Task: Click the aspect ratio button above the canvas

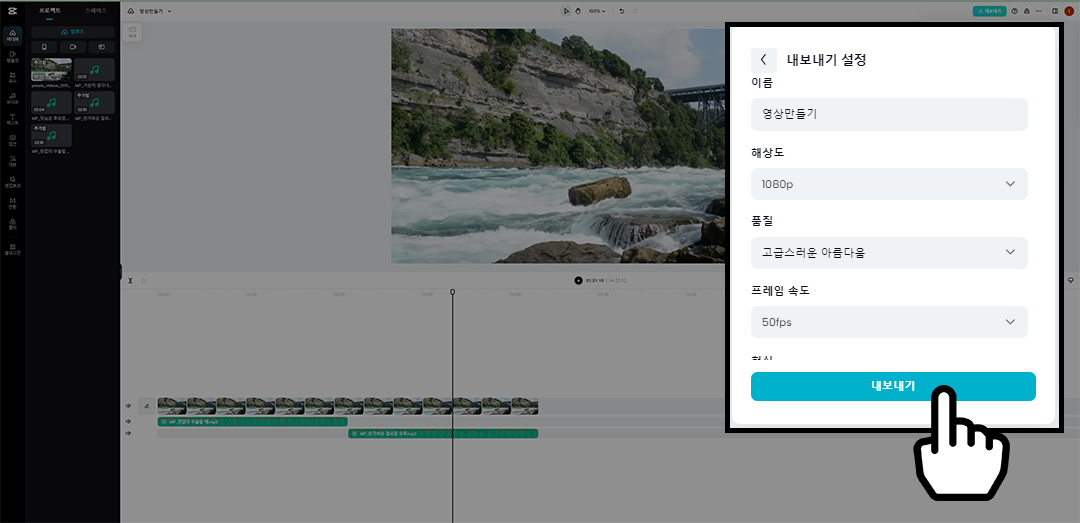Action: [x=132, y=32]
